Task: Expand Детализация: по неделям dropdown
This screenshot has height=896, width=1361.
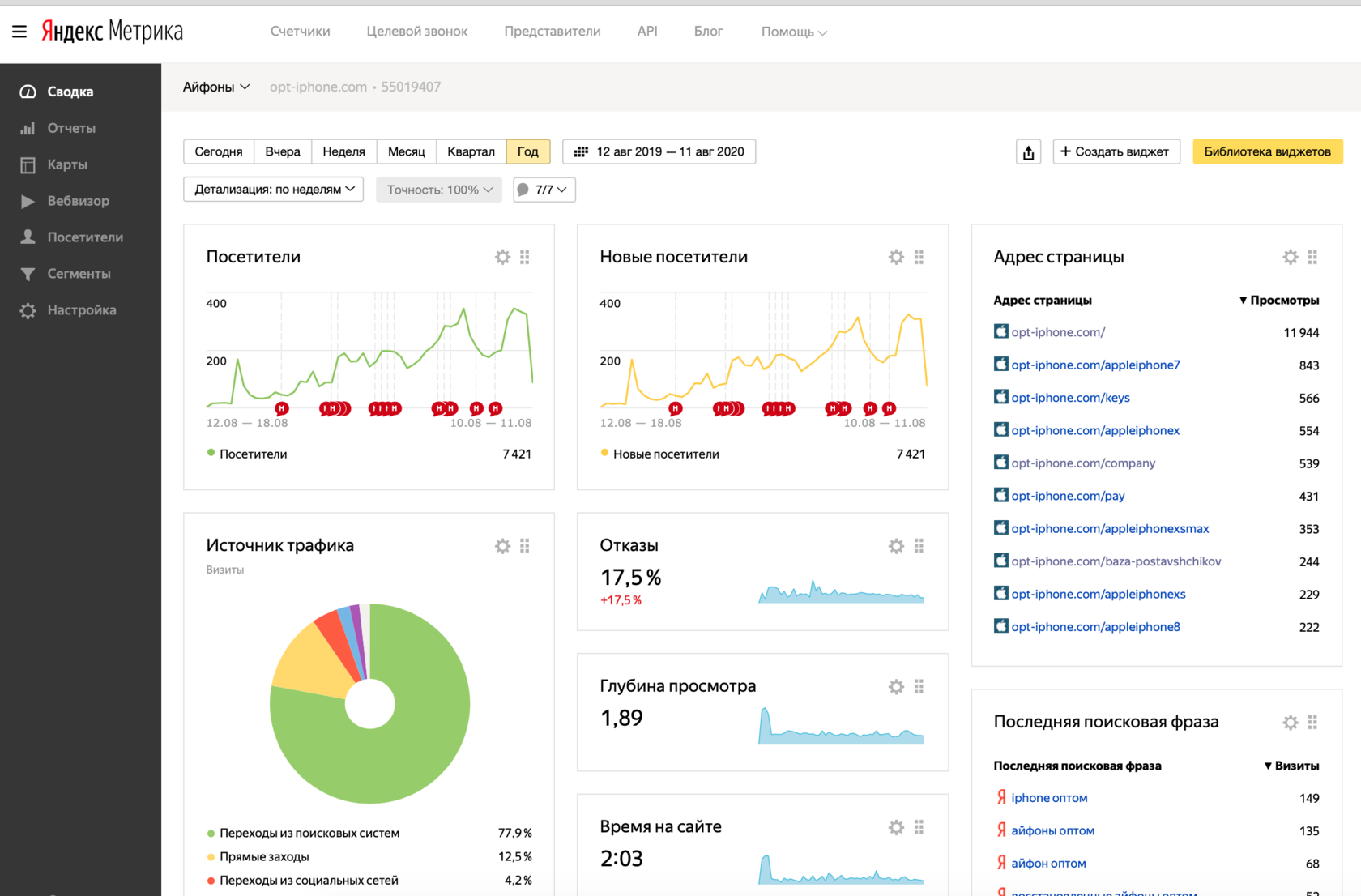Action: click(x=274, y=190)
